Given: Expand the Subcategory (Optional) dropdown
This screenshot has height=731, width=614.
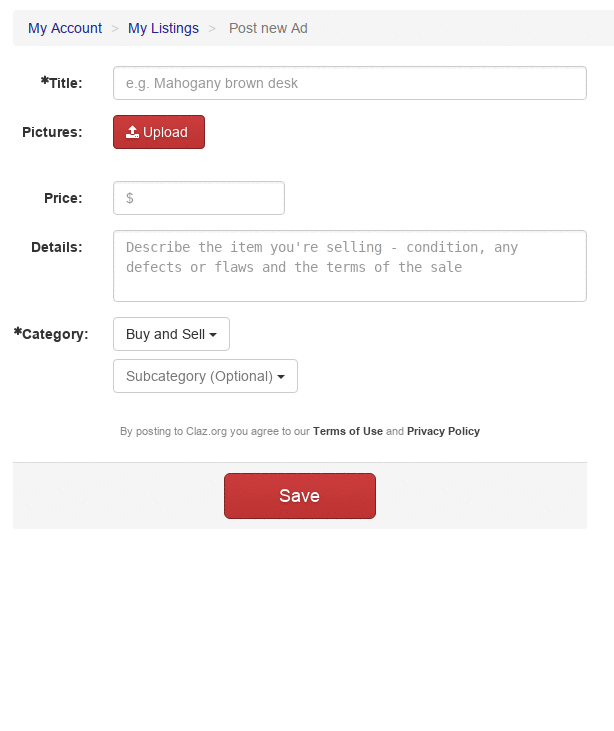Looking at the screenshot, I should (x=205, y=376).
